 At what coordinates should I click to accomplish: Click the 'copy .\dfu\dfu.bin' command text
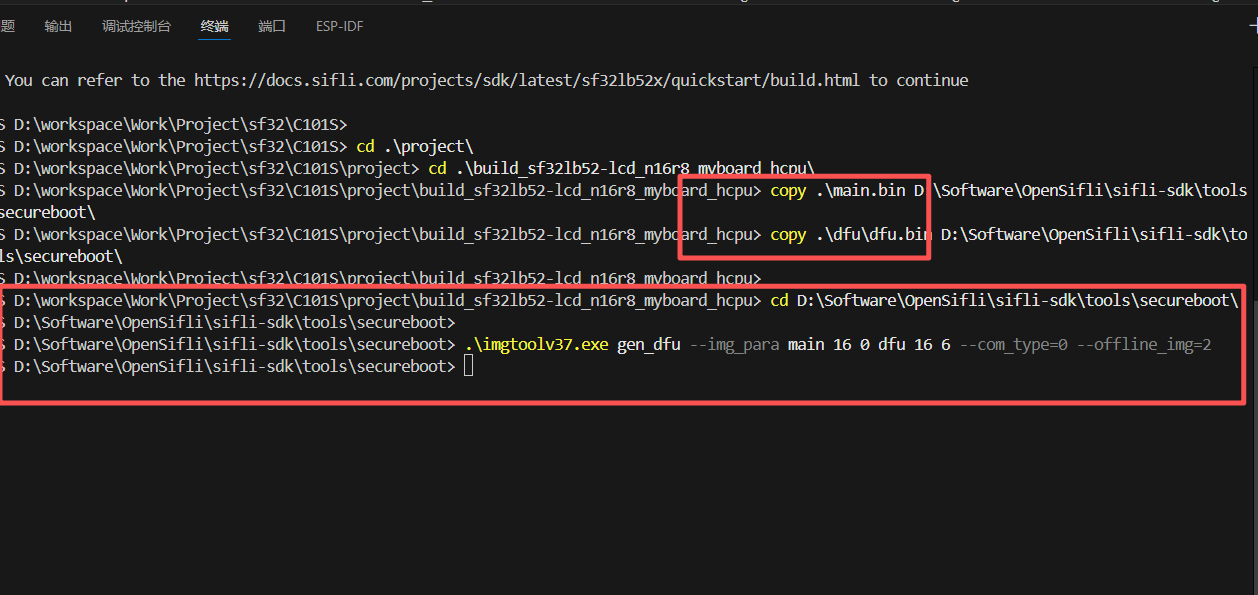coord(850,234)
